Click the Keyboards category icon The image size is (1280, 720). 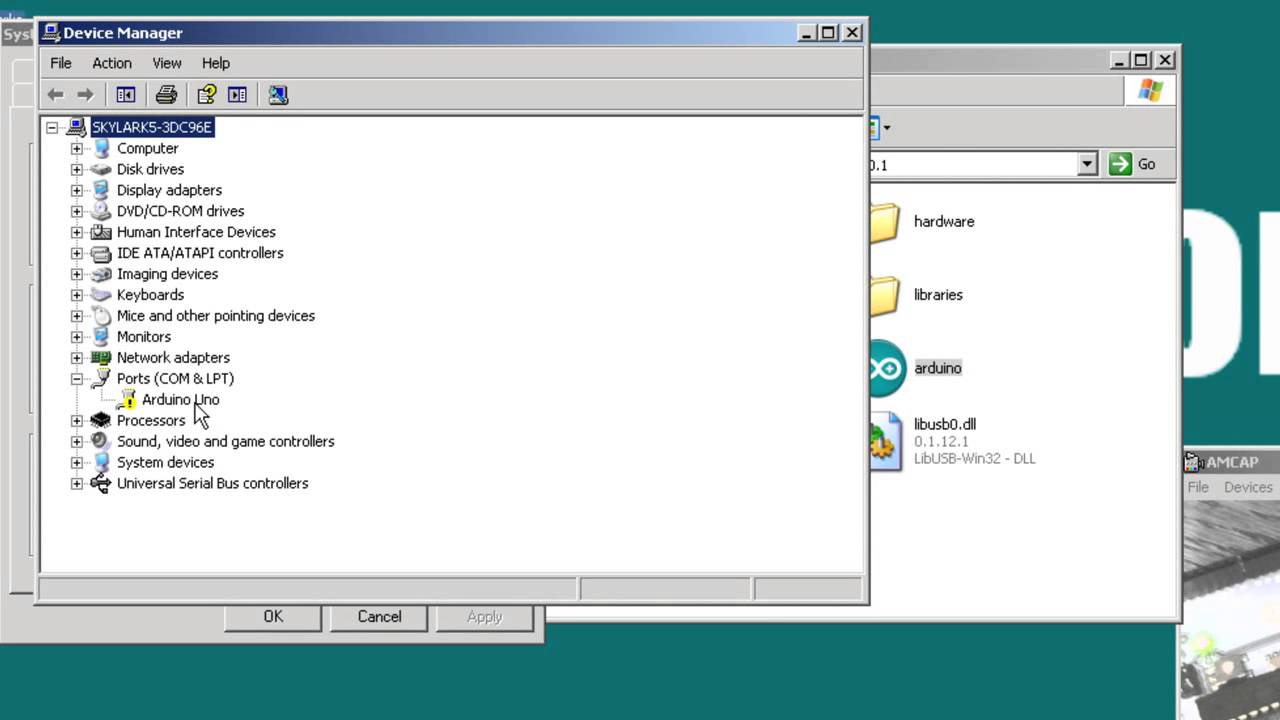(x=101, y=295)
